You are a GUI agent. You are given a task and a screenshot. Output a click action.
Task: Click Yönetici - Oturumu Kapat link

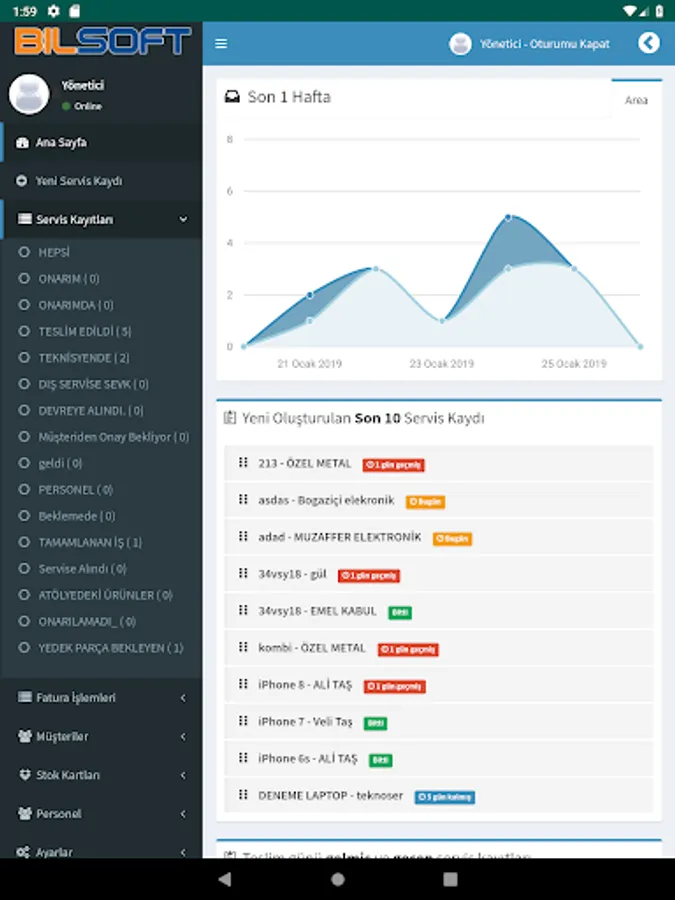[x=545, y=44]
